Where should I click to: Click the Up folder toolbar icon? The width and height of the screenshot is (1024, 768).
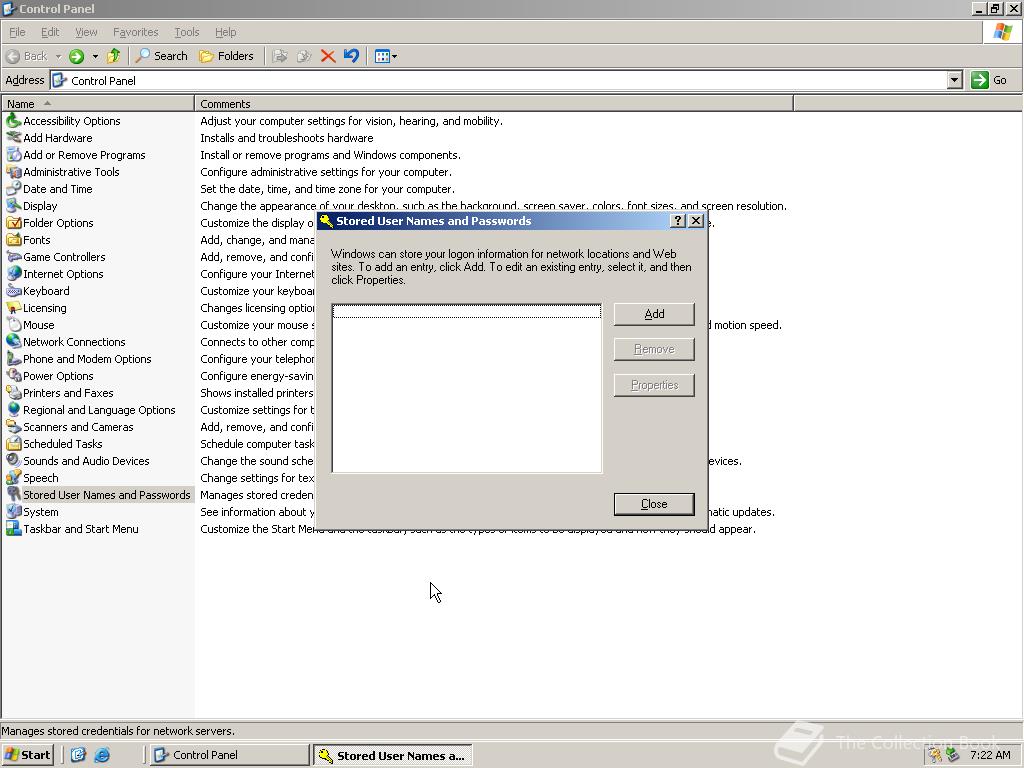coord(114,56)
